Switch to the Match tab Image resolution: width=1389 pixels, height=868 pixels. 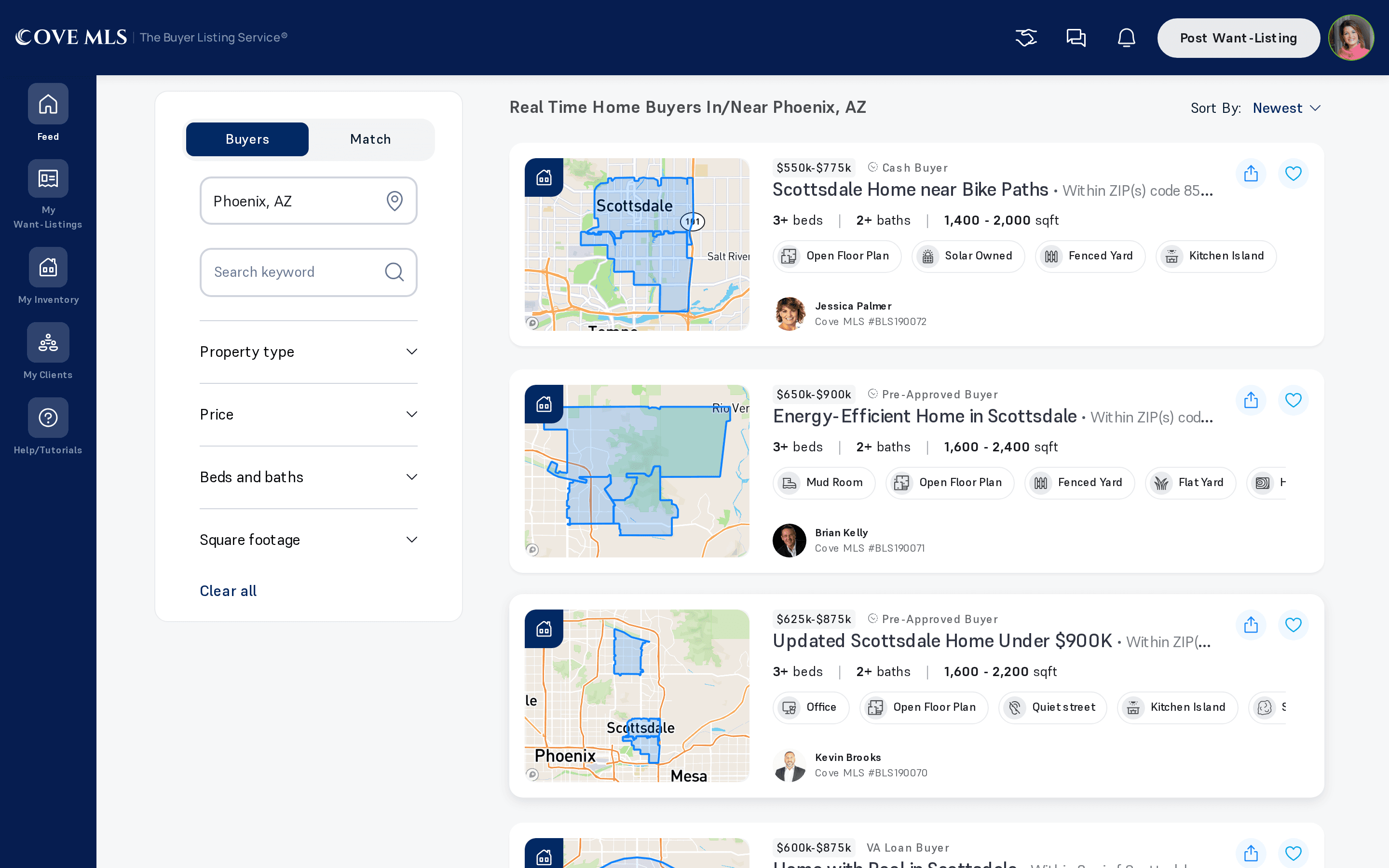(x=370, y=139)
